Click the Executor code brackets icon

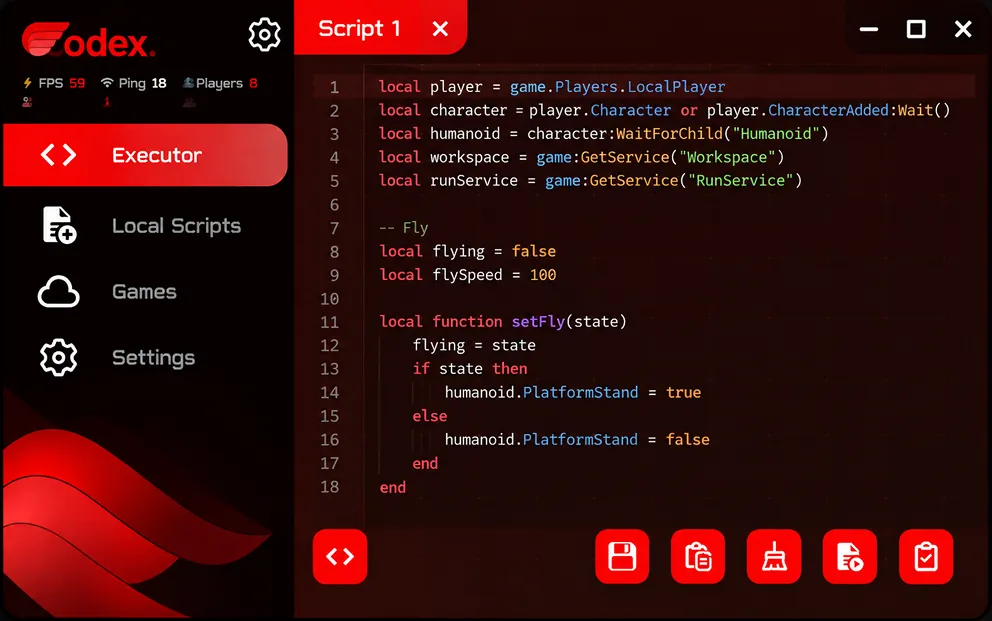(59, 155)
